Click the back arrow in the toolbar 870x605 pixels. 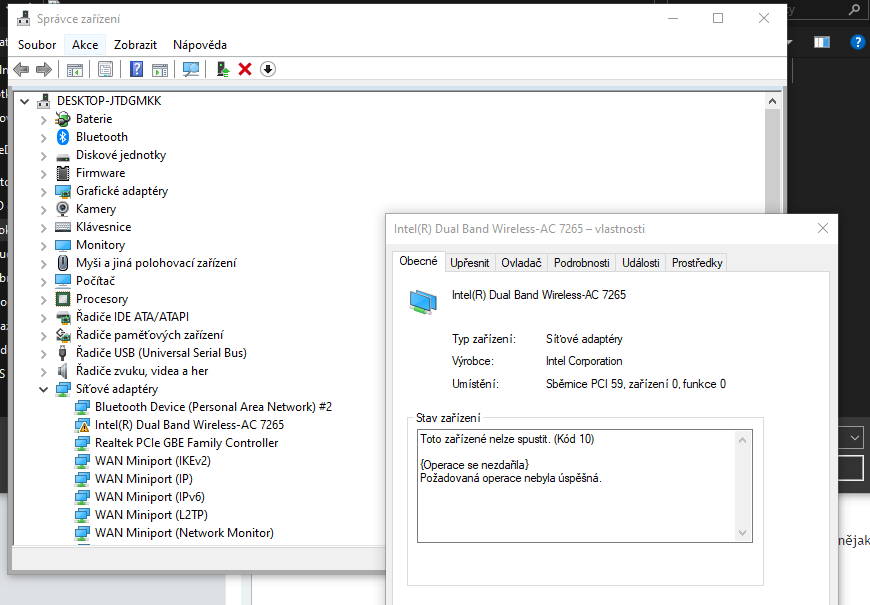click(21, 69)
